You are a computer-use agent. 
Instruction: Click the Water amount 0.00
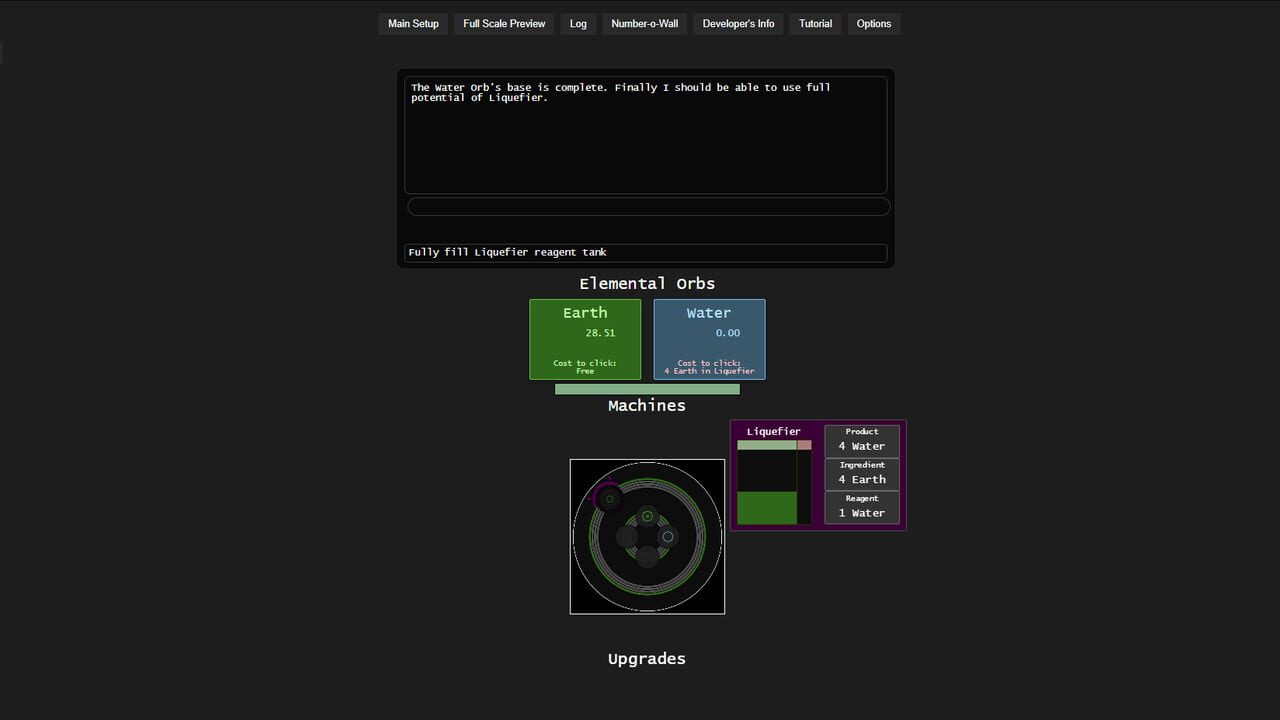pos(728,333)
